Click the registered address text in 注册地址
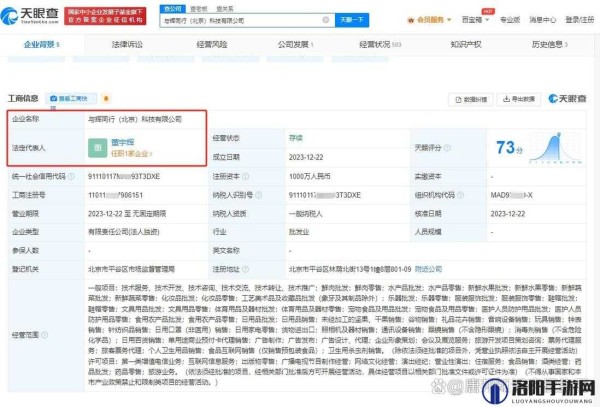 click(x=350, y=269)
